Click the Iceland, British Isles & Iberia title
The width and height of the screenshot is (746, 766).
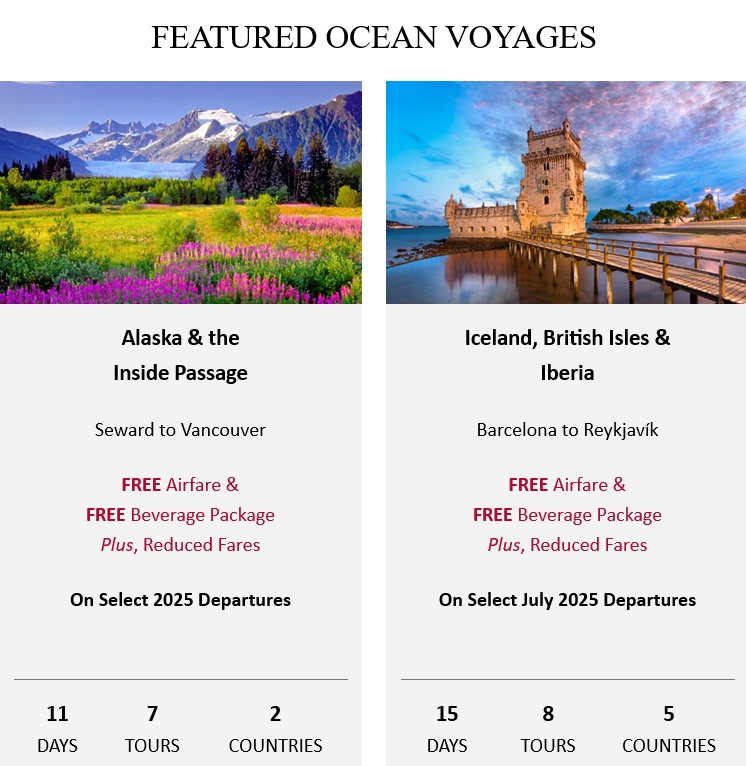567,355
